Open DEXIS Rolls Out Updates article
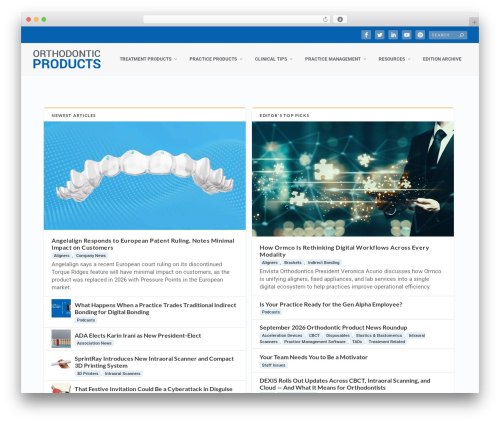The image size is (500, 423). 345,384
